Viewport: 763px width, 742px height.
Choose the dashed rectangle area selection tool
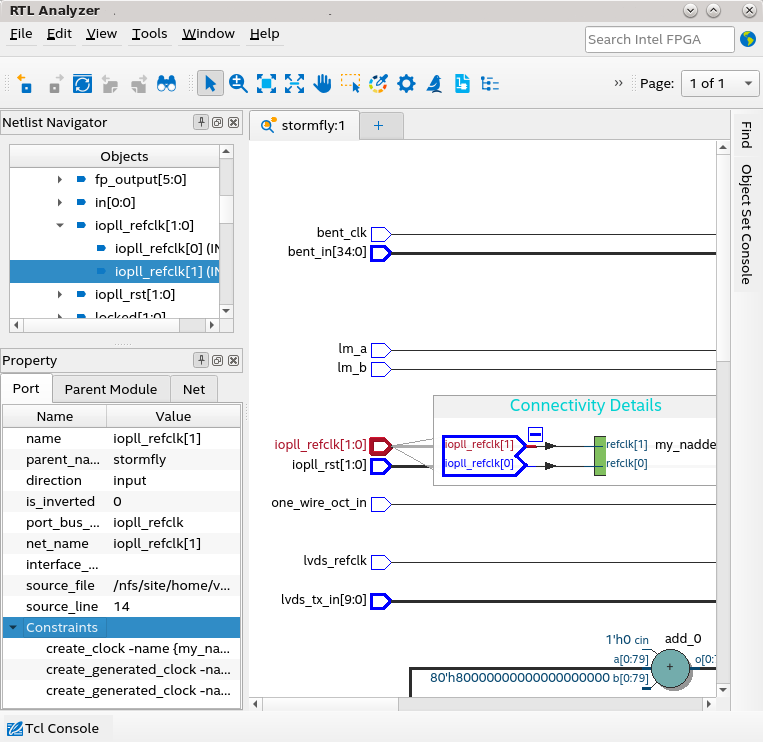[350, 84]
